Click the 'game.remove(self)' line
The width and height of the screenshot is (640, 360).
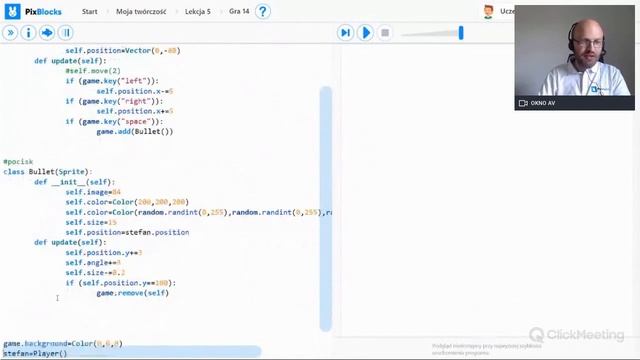[x=133, y=293]
